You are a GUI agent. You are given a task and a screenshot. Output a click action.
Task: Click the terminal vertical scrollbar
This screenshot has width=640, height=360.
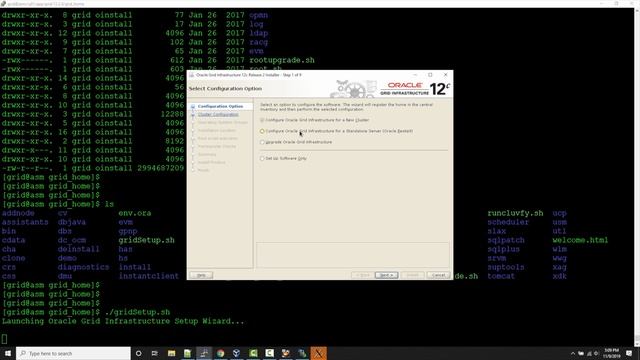[x=637, y=177]
